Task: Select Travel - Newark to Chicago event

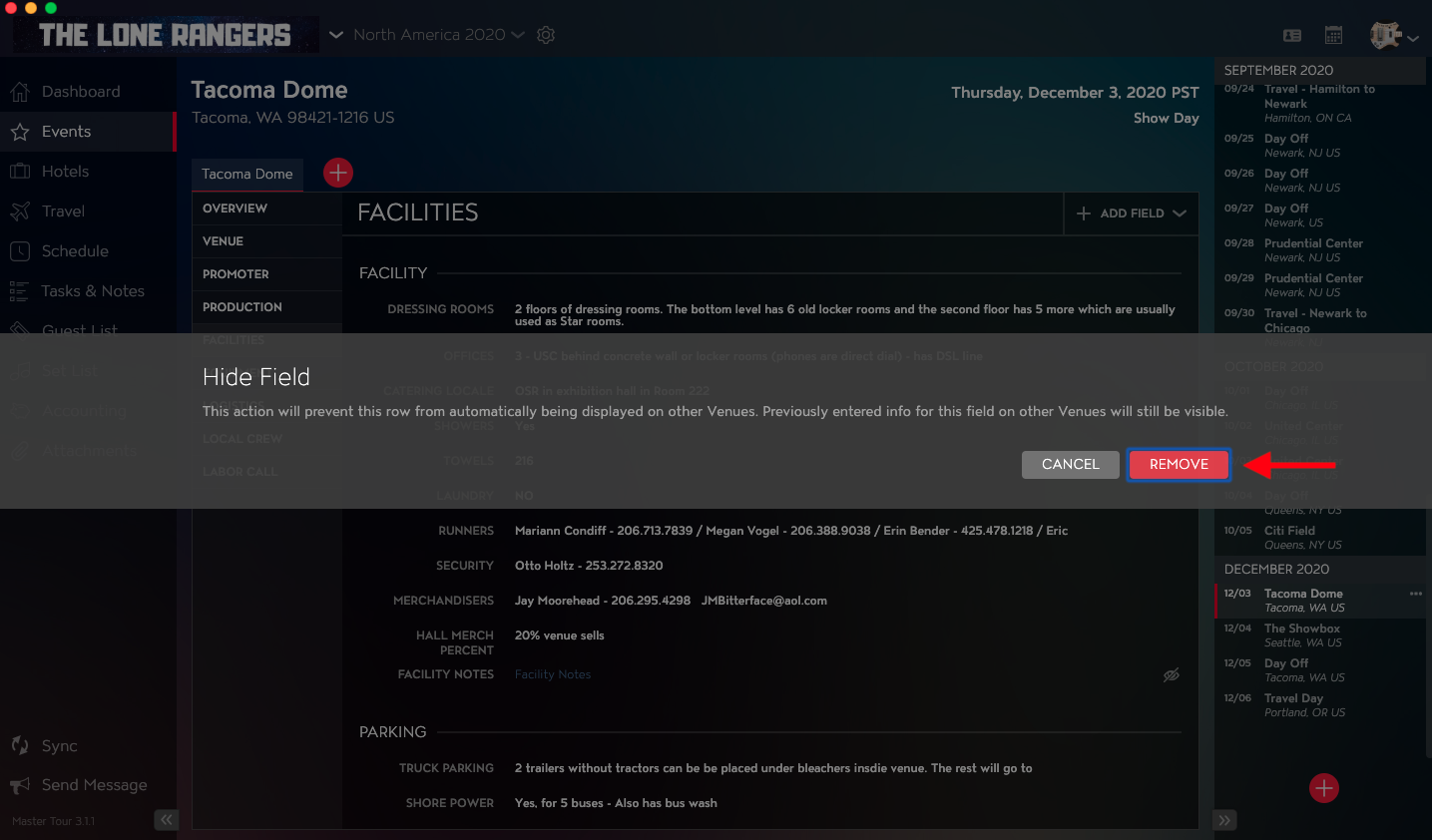Action: pyautogui.click(x=1319, y=320)
